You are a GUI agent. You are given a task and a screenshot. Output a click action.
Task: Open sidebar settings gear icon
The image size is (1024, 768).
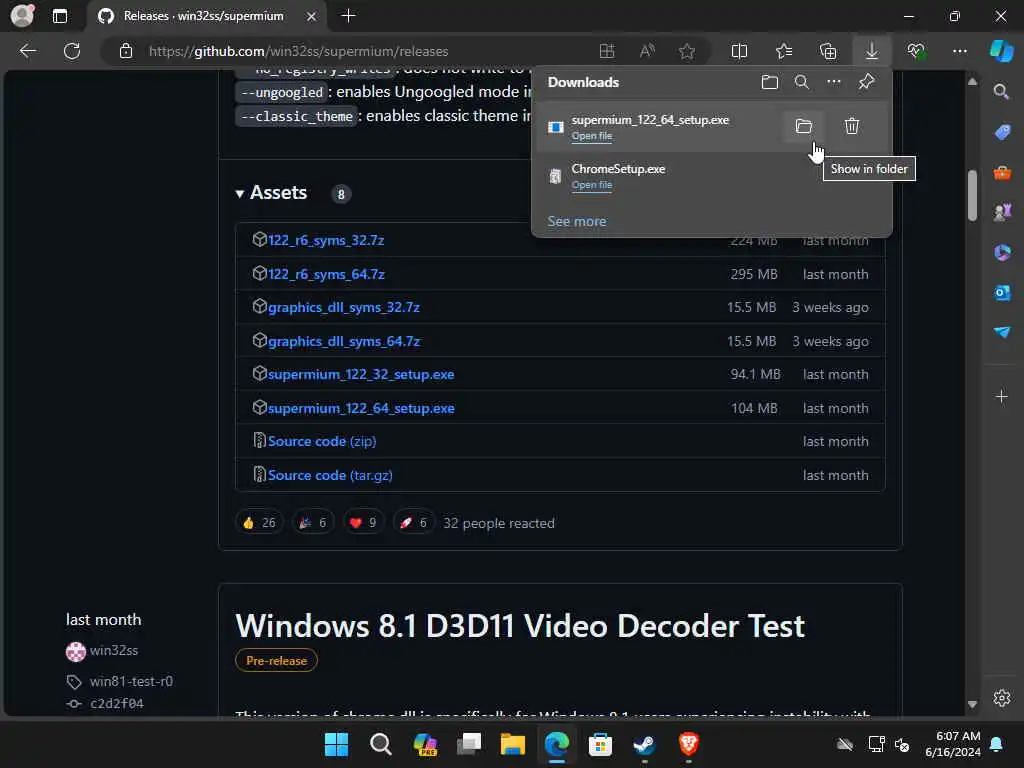tap(1002, 698)
